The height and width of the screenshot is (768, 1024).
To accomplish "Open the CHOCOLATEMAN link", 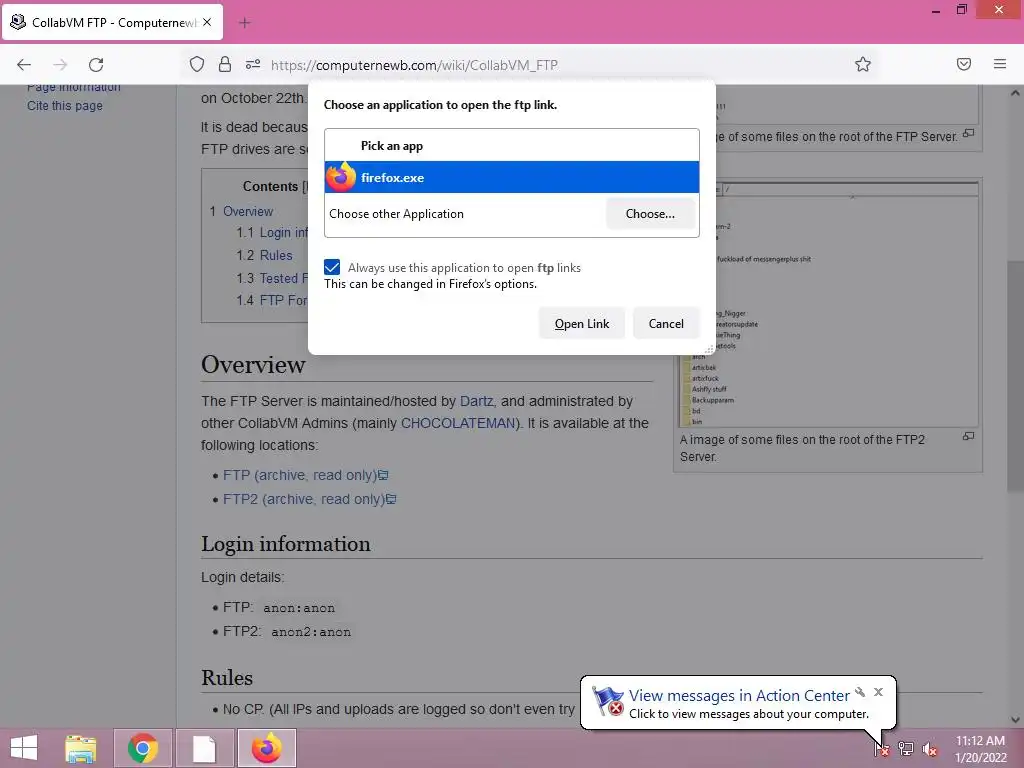I will [x=458, y=423].
